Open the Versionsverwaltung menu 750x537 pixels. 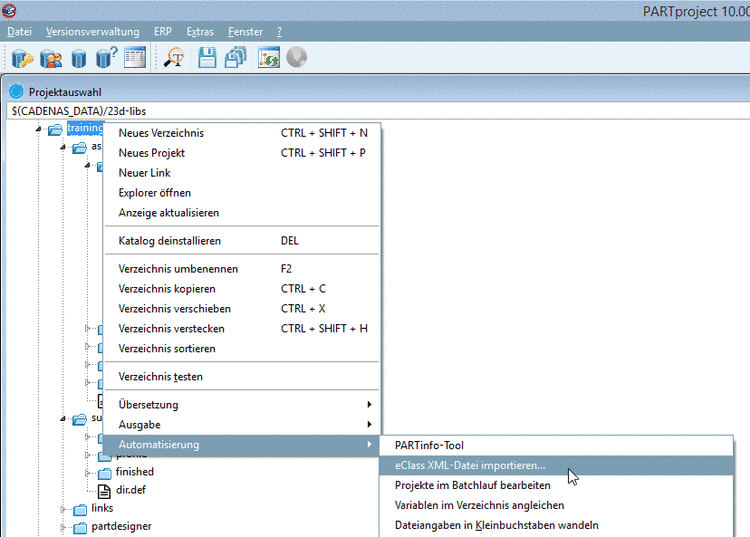[93, 32]
